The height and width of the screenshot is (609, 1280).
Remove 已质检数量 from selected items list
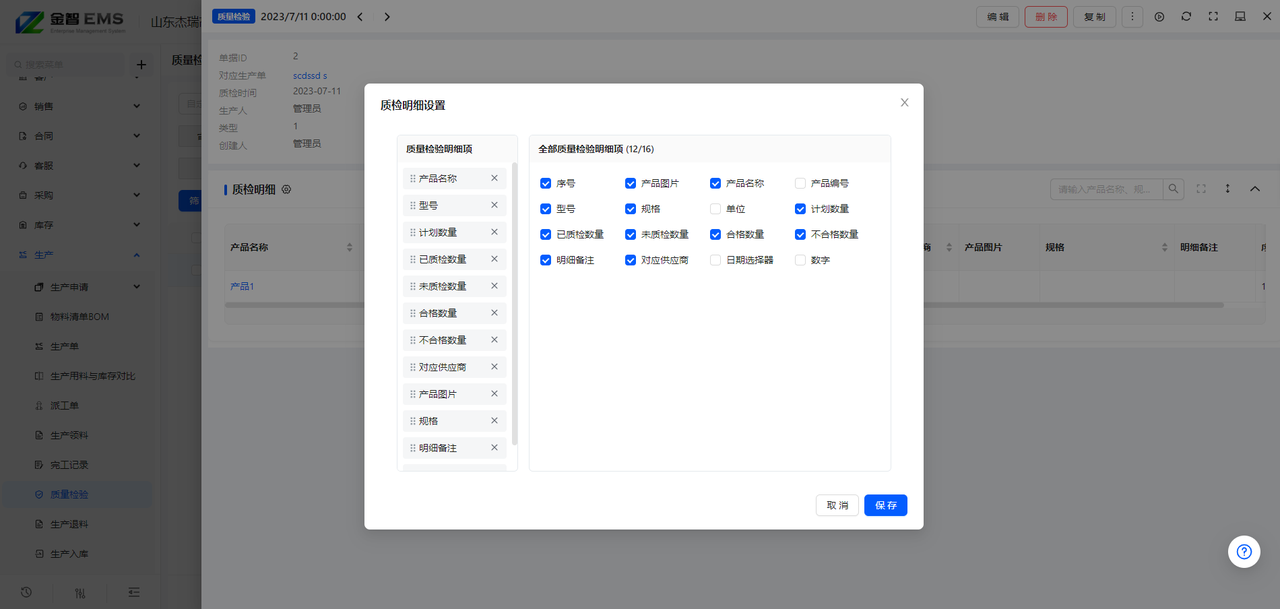[x=494, y=259]
